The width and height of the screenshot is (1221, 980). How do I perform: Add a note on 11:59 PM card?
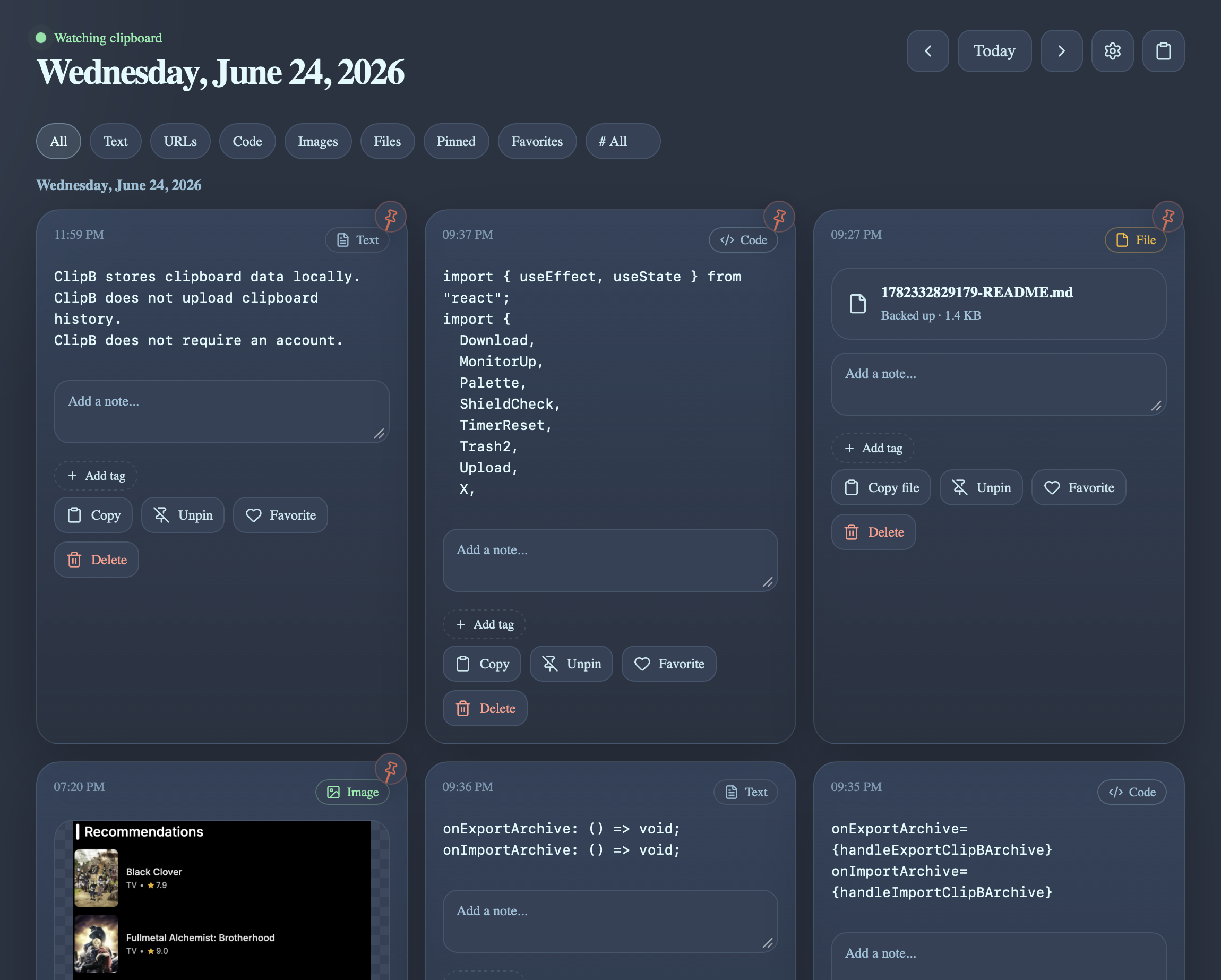[x=221, y=412]
